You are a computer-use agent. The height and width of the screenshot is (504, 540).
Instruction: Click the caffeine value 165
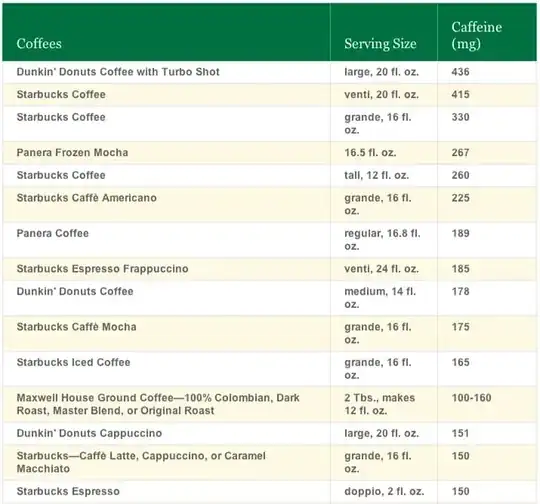click(460, 362)
